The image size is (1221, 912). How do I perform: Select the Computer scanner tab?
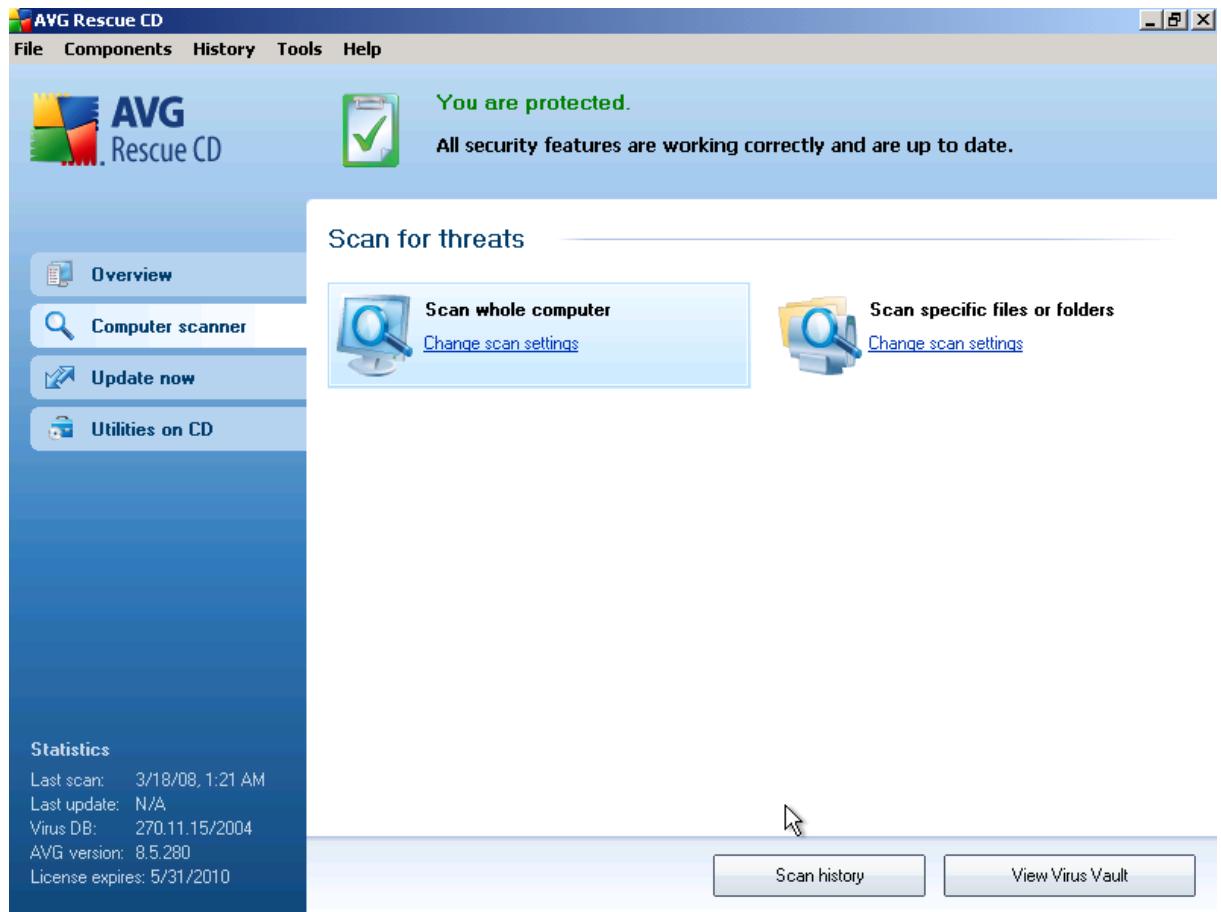click(x=168, y=326)
